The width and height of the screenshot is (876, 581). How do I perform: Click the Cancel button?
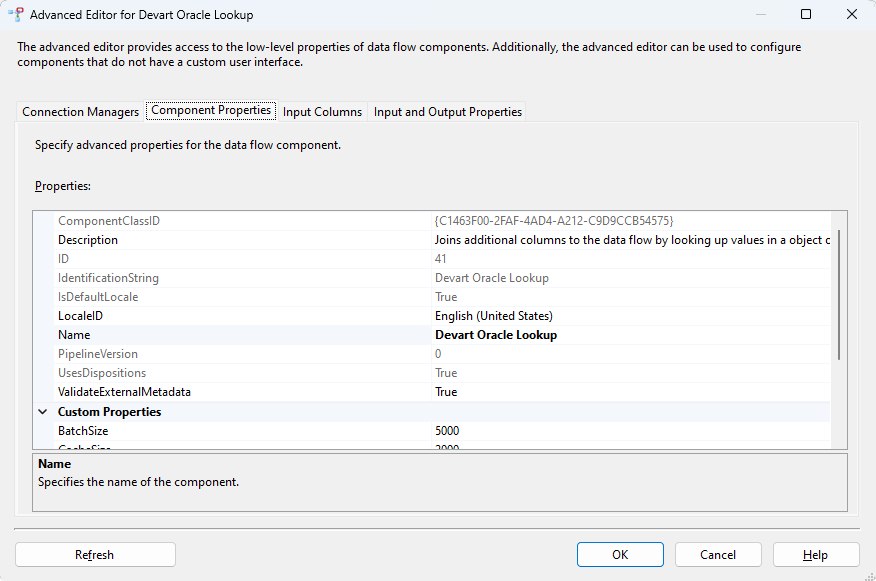point(718,555)
